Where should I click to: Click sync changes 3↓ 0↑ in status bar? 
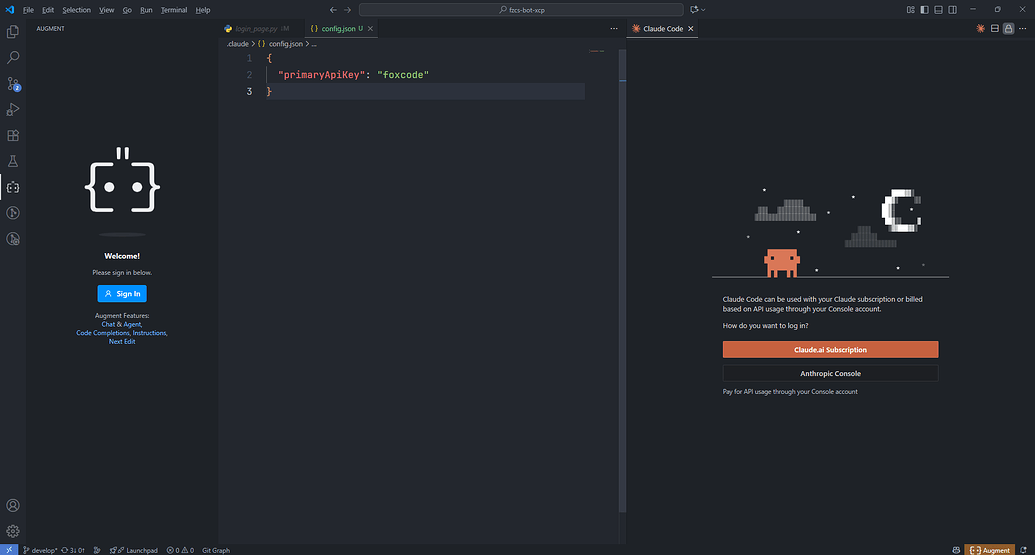click(73, 550)
